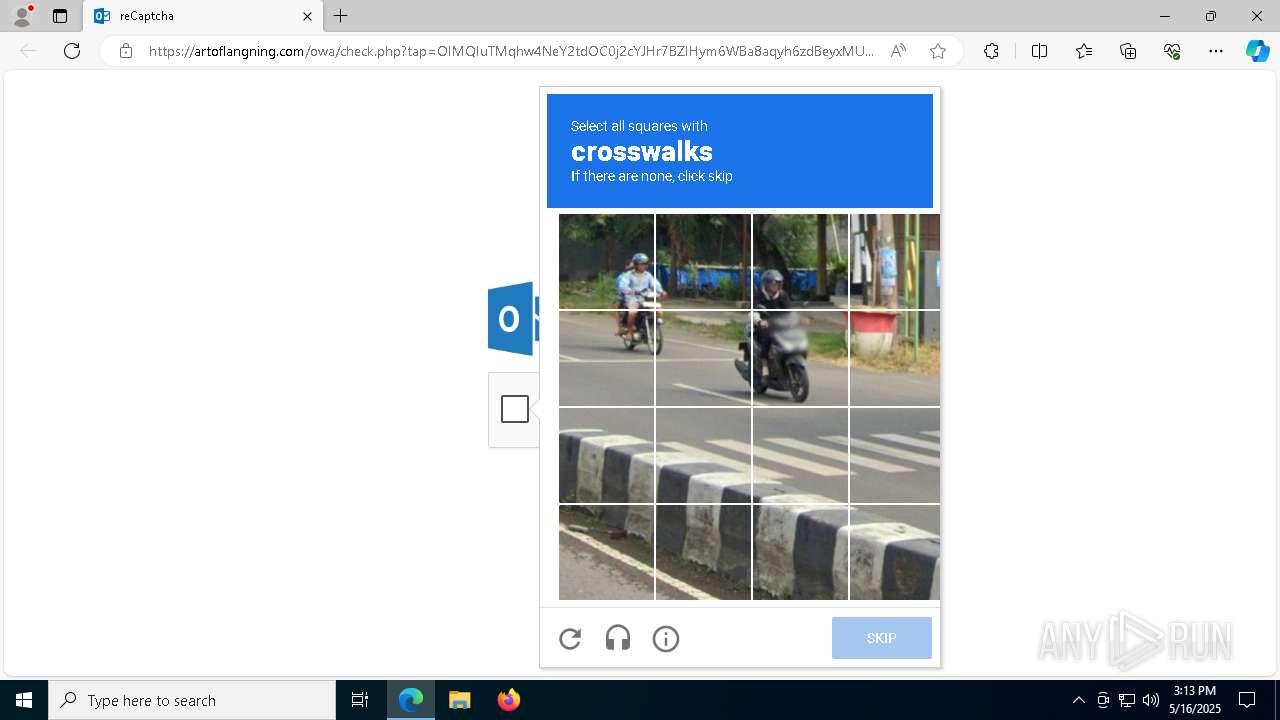
Task: Open the notification center icon
Action: point(1247,700)
